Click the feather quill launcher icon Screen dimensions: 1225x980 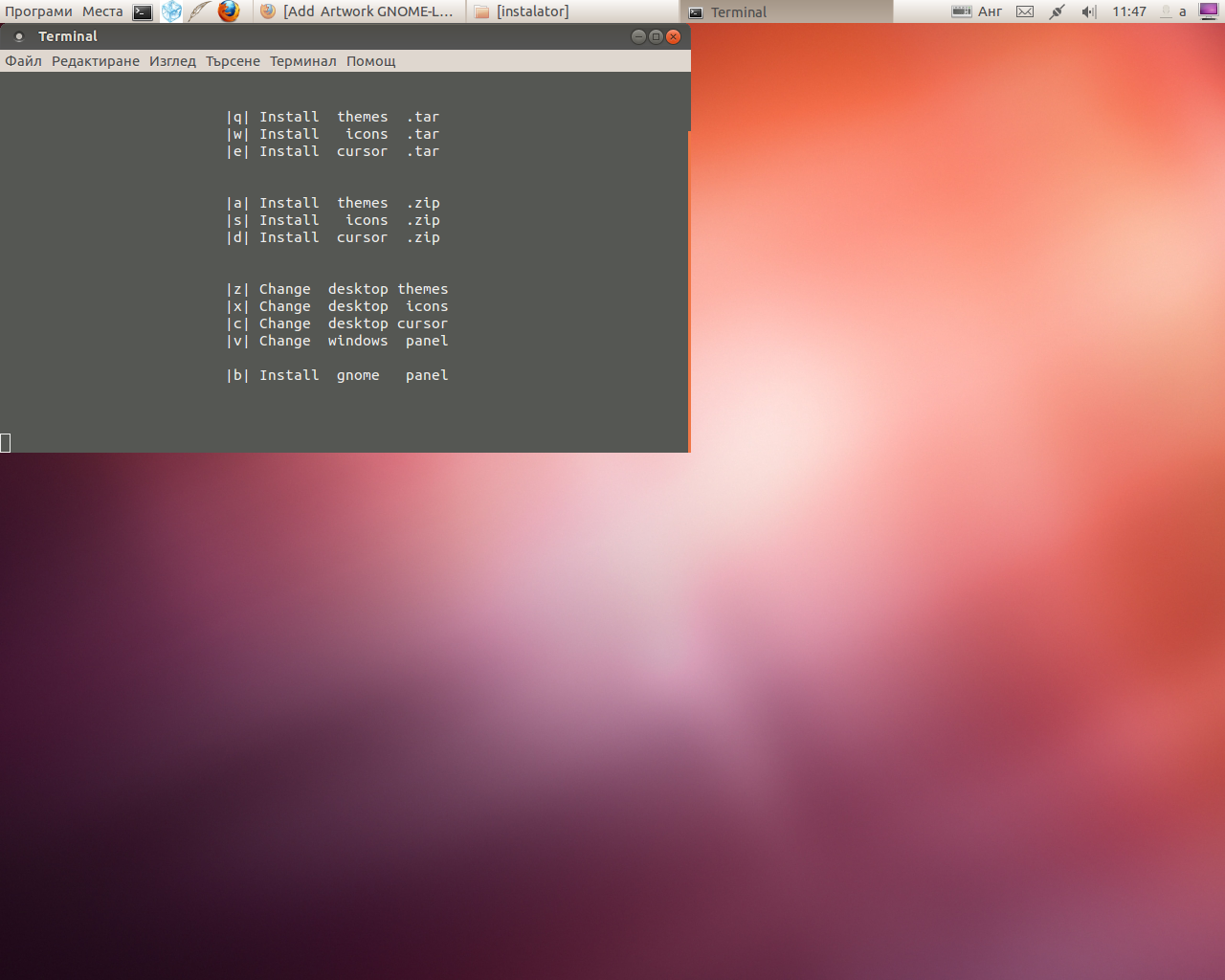pos(199,11)
